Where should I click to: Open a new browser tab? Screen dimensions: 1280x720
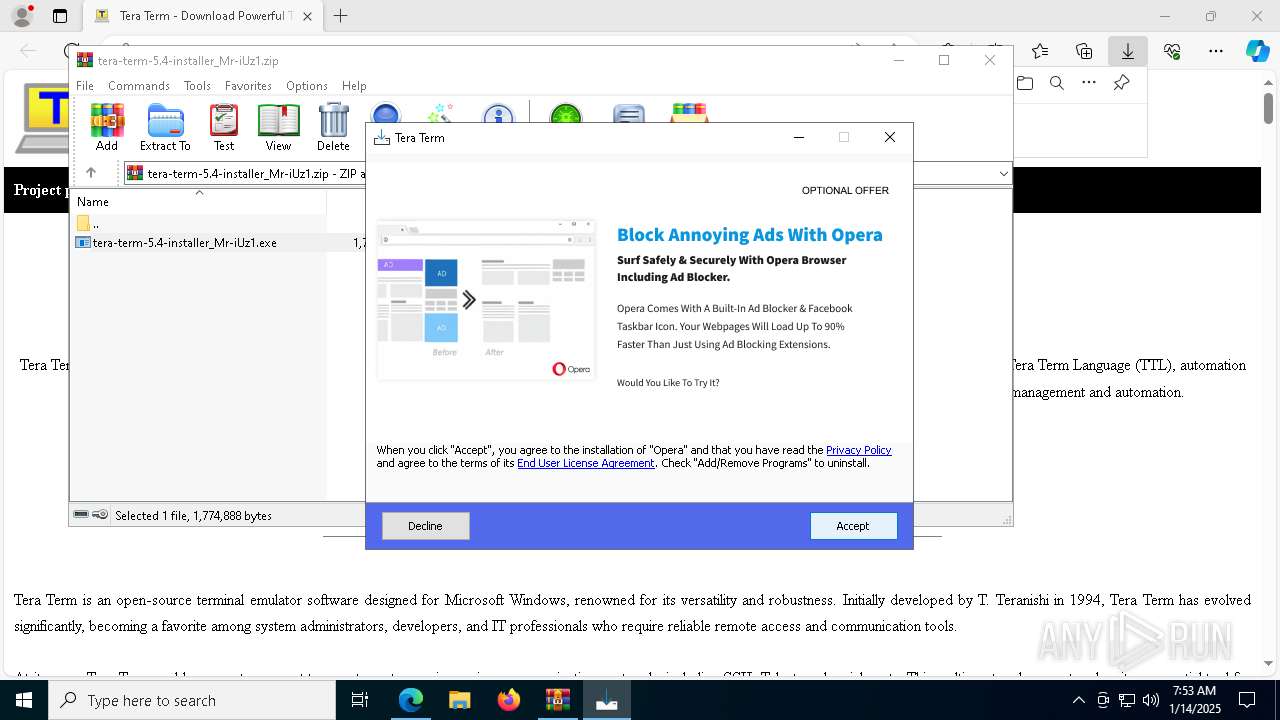click(x=341, y=16)
